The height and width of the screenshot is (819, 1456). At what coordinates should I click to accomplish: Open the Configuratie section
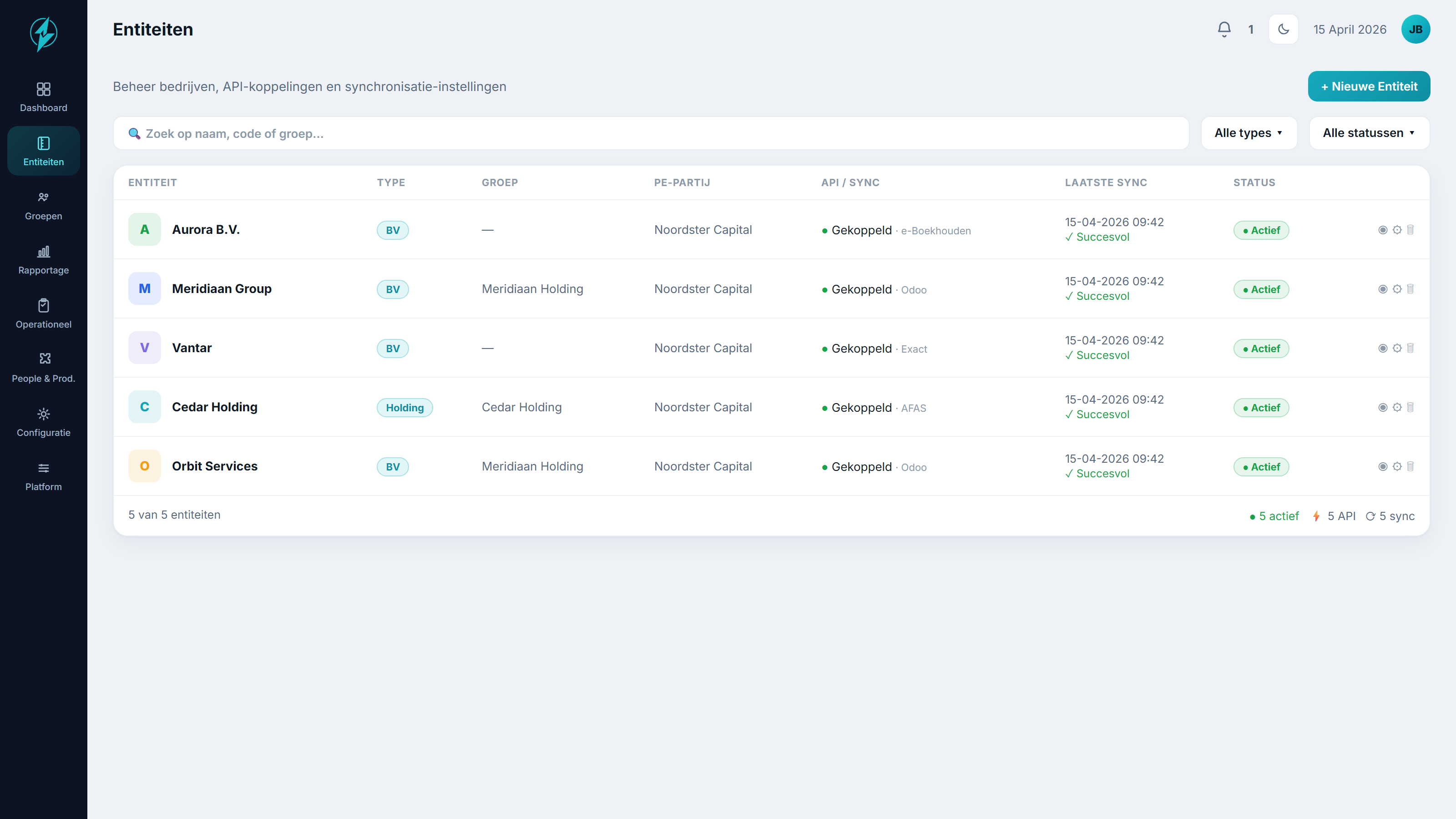tap(44, 422)
